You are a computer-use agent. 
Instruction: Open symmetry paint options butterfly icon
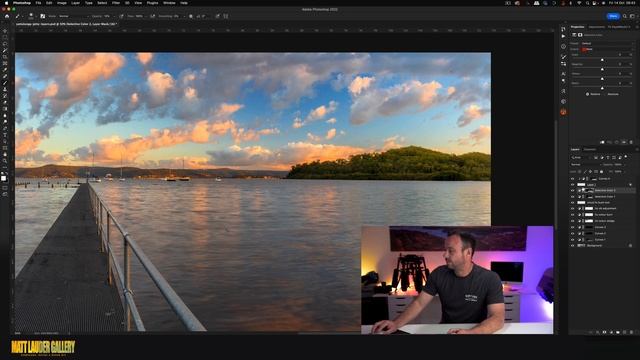[226, 16]
